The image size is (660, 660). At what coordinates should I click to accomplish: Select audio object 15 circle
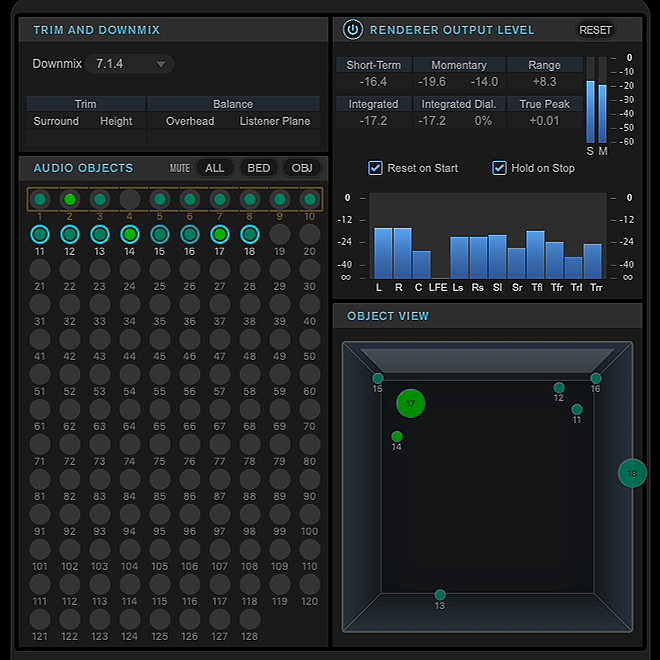point(160,234)
